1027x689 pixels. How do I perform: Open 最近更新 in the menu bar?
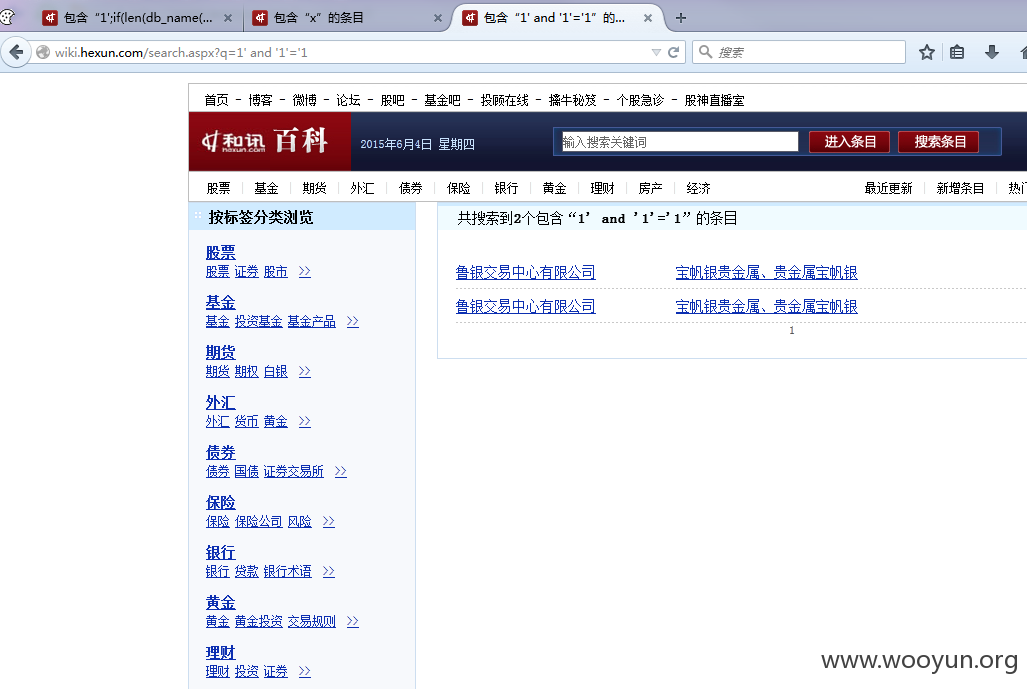pos(888,189)
